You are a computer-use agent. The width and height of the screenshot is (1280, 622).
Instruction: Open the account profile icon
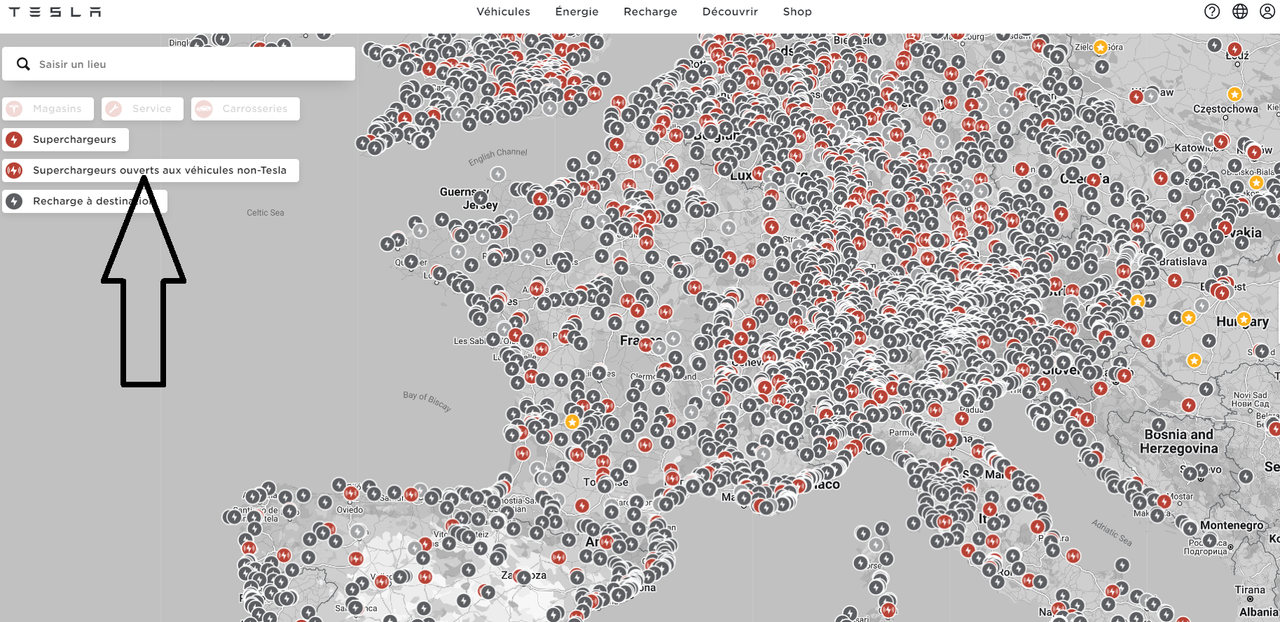pos(1267,12)
